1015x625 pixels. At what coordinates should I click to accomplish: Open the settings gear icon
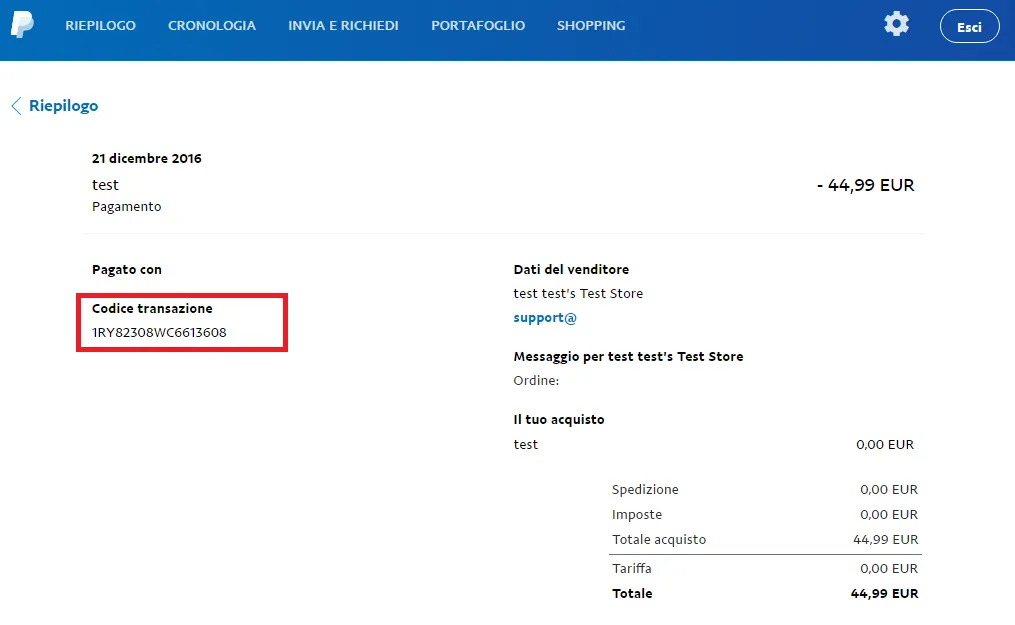896,25
